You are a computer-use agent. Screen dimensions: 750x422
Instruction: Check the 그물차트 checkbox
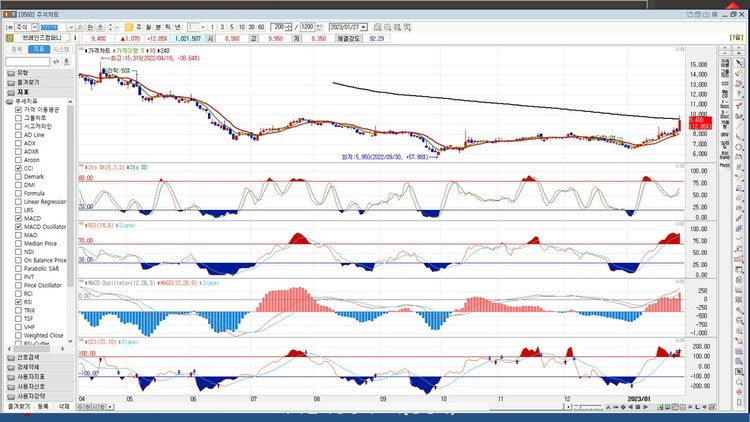(18, 118)
